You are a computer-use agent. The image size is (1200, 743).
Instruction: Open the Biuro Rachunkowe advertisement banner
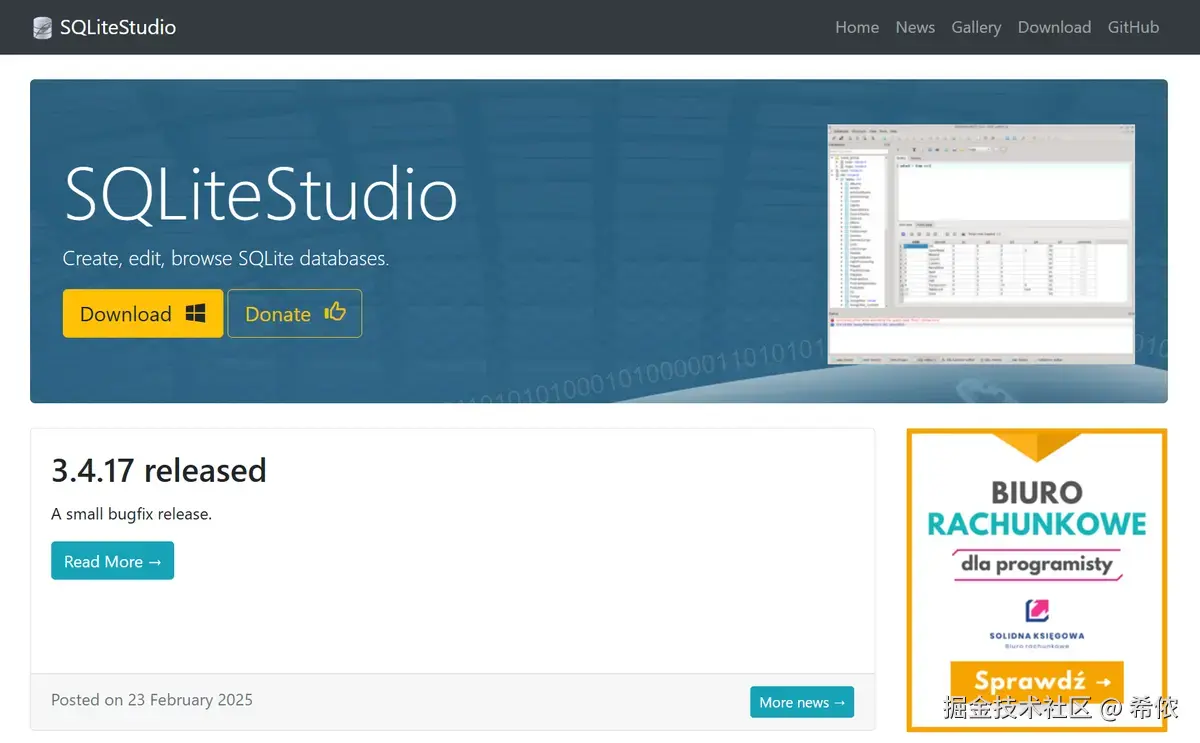[1037, 580]
